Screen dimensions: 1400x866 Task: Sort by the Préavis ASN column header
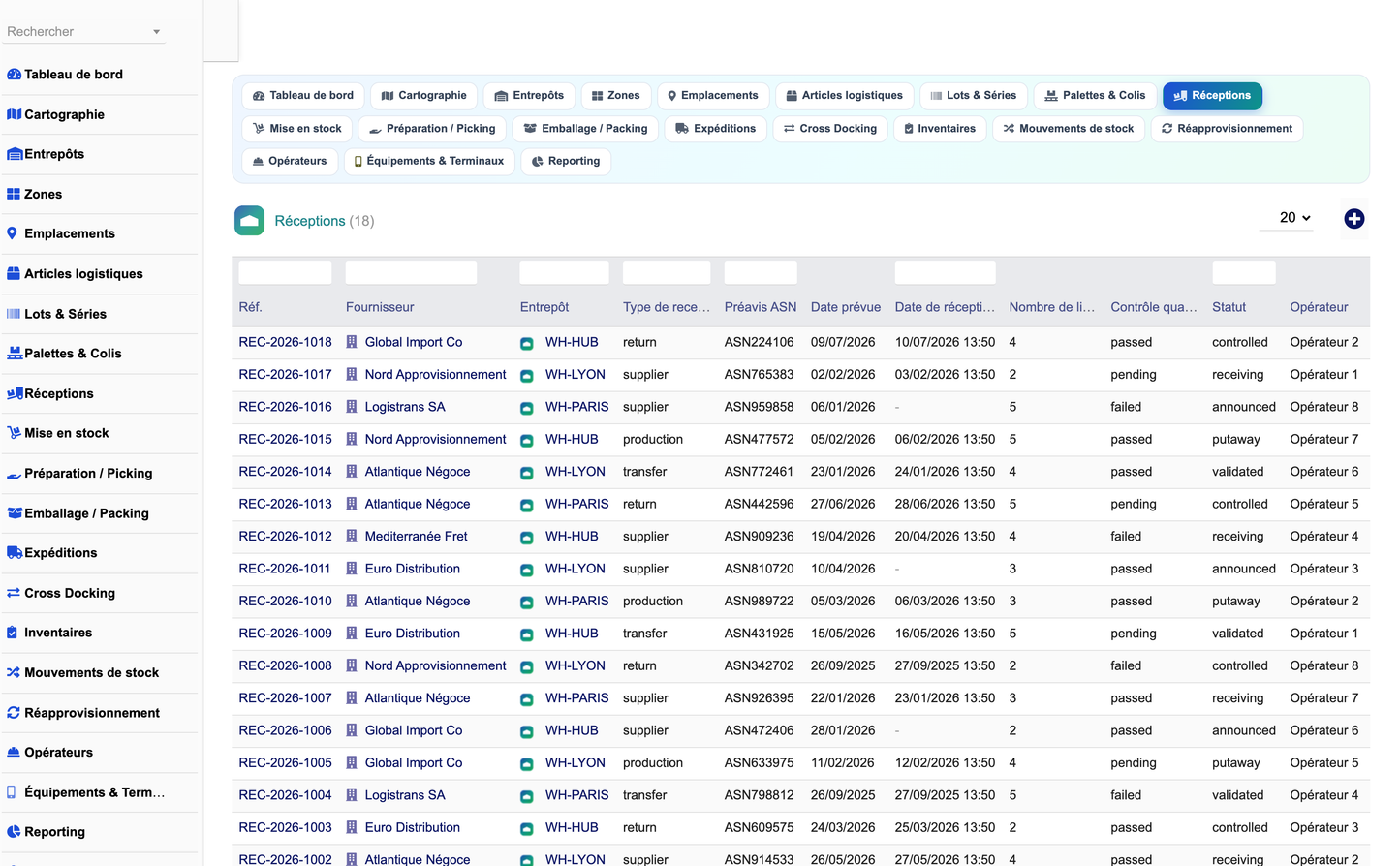click(x=761, y=307)
